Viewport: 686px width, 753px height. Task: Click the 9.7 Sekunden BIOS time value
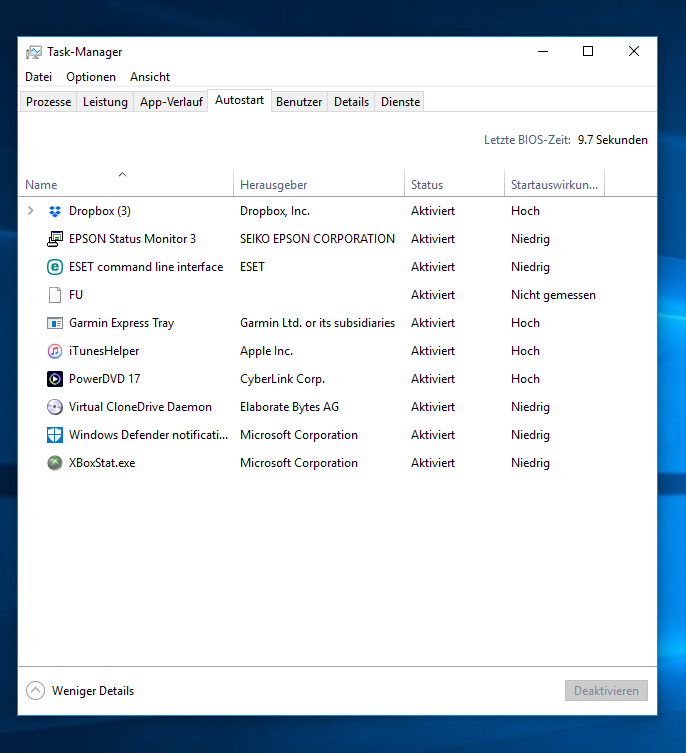pos(612,140)
